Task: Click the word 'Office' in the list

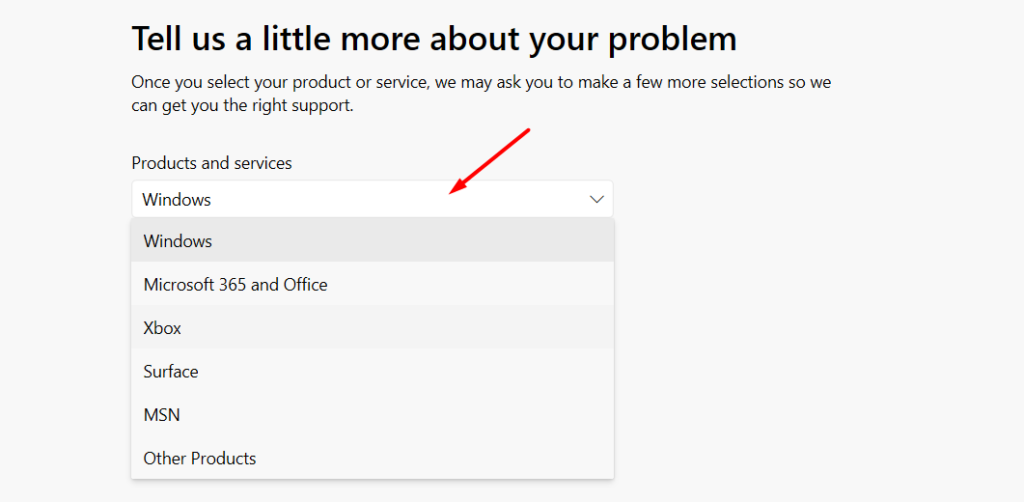Action: (x=305, y=285)
